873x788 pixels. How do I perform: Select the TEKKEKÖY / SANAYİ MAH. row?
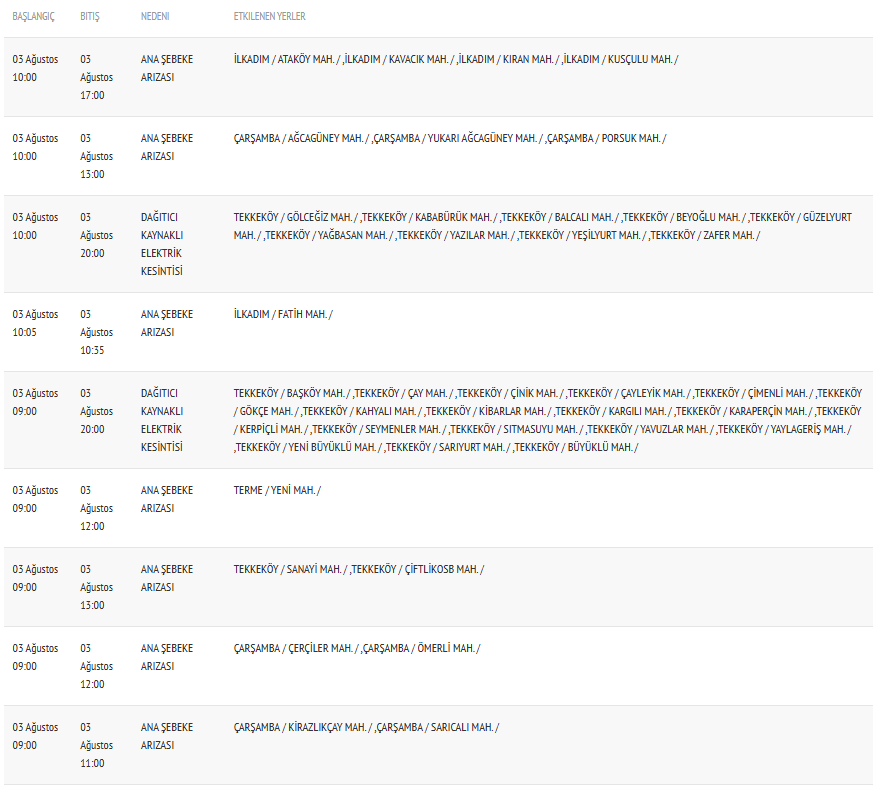[x=438, y=588]
